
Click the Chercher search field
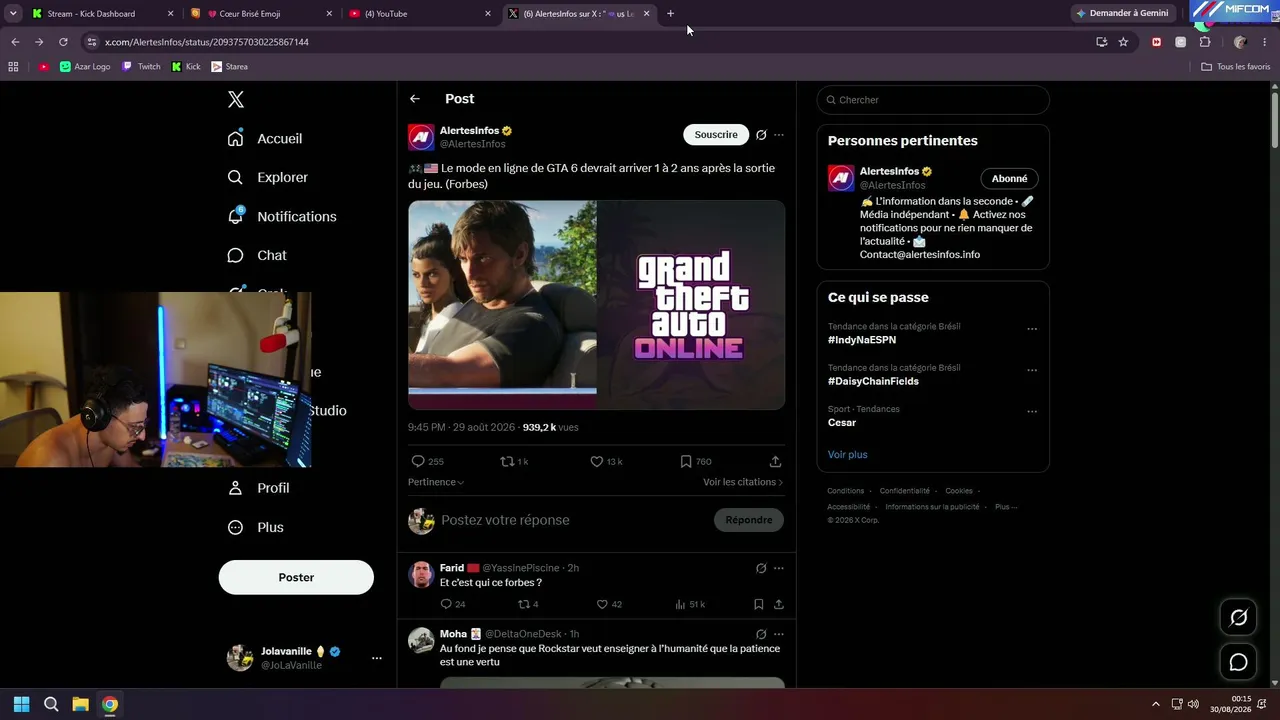933,100
